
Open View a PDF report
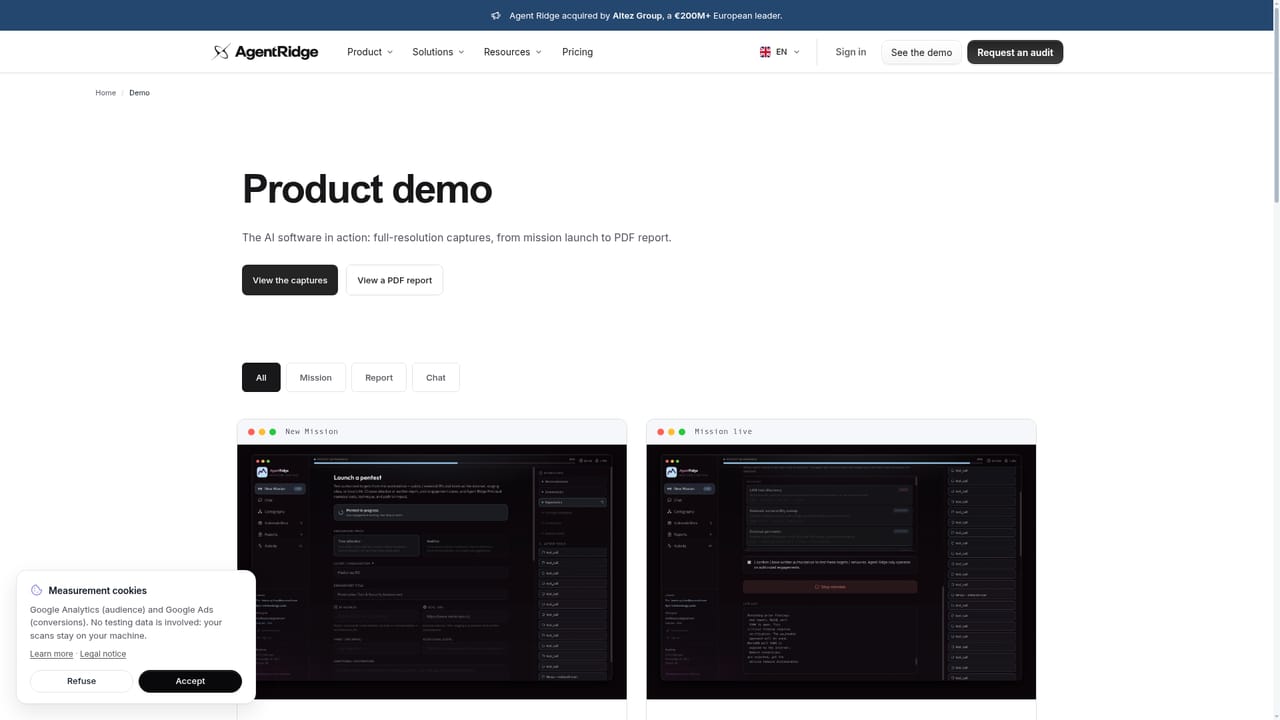394,280
